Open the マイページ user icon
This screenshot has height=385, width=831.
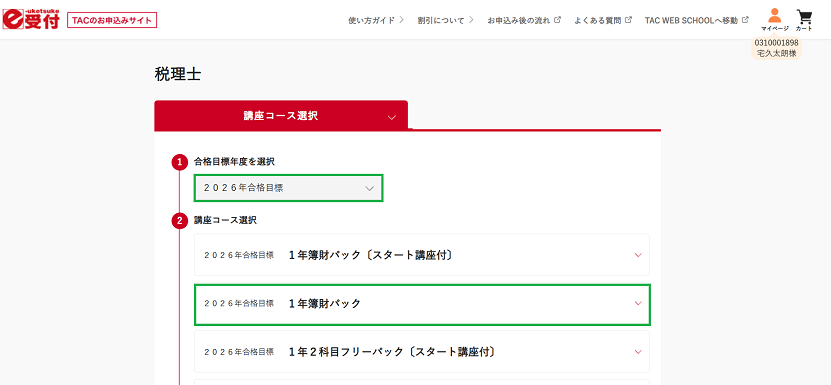[775, 19]
